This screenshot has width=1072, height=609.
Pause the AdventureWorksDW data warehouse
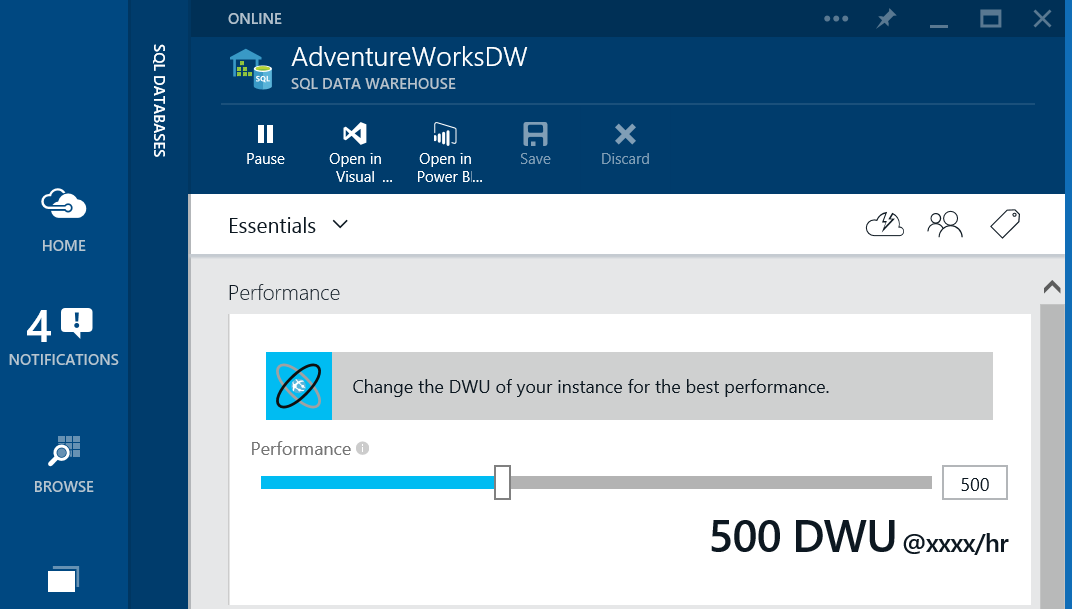tap(265, 145)
